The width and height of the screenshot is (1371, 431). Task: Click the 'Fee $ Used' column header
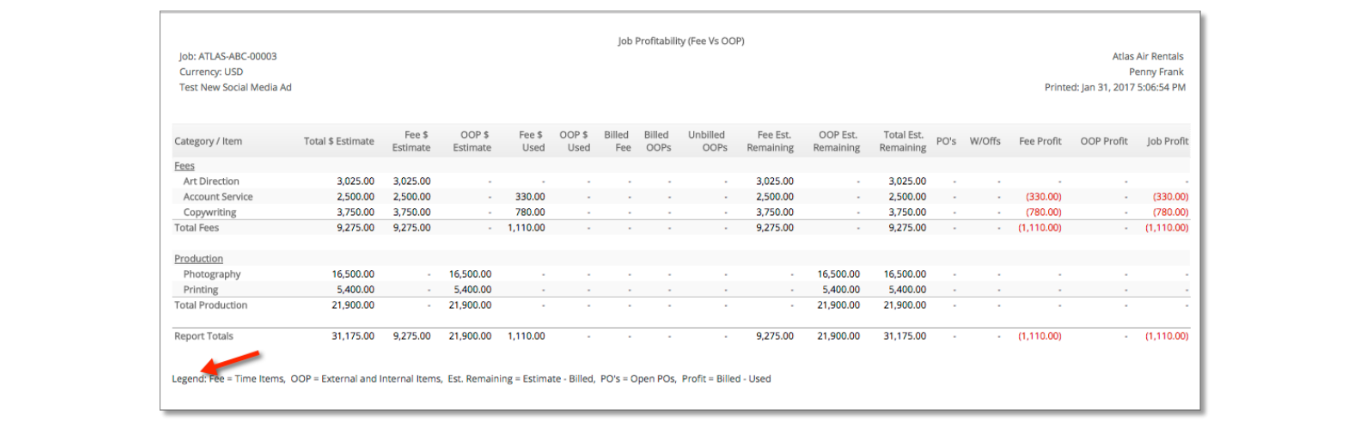click(532, 141)
